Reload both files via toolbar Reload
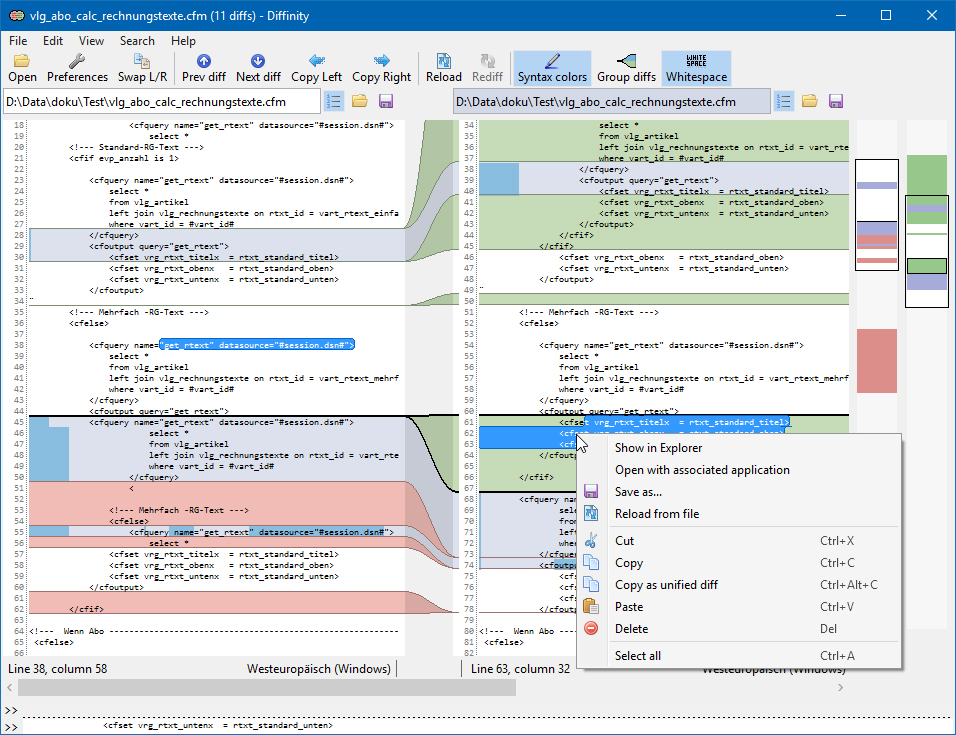 point(444,68)
